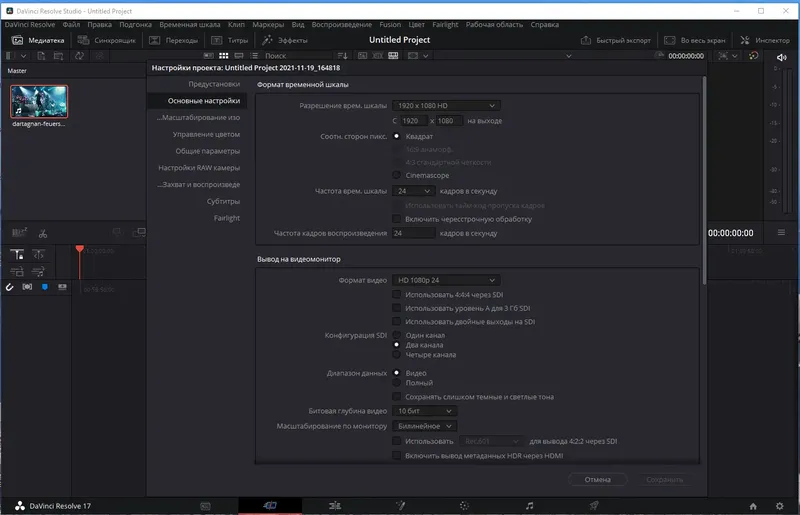Select the razor scissors tool

pos(43,234)
